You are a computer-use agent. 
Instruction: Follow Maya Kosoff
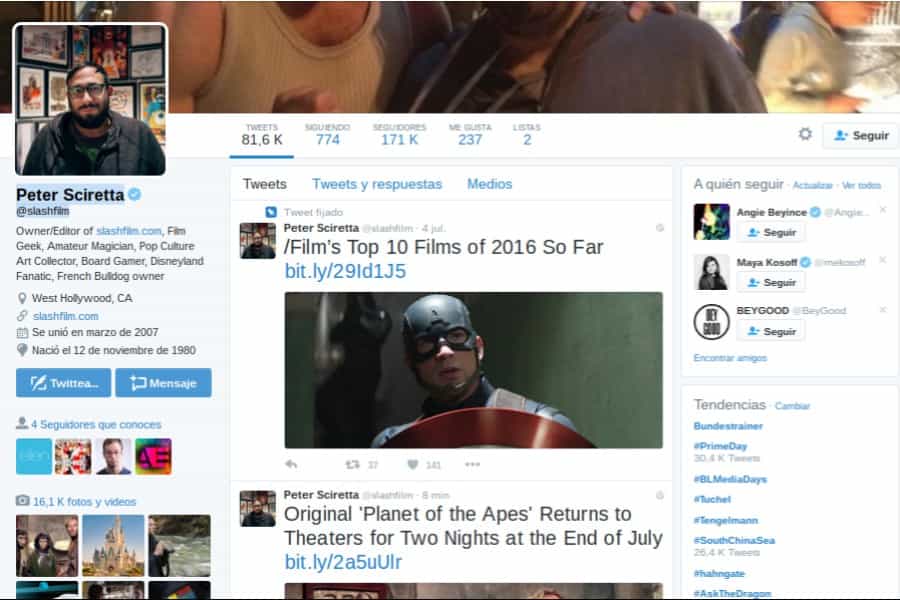coord(771,282)
